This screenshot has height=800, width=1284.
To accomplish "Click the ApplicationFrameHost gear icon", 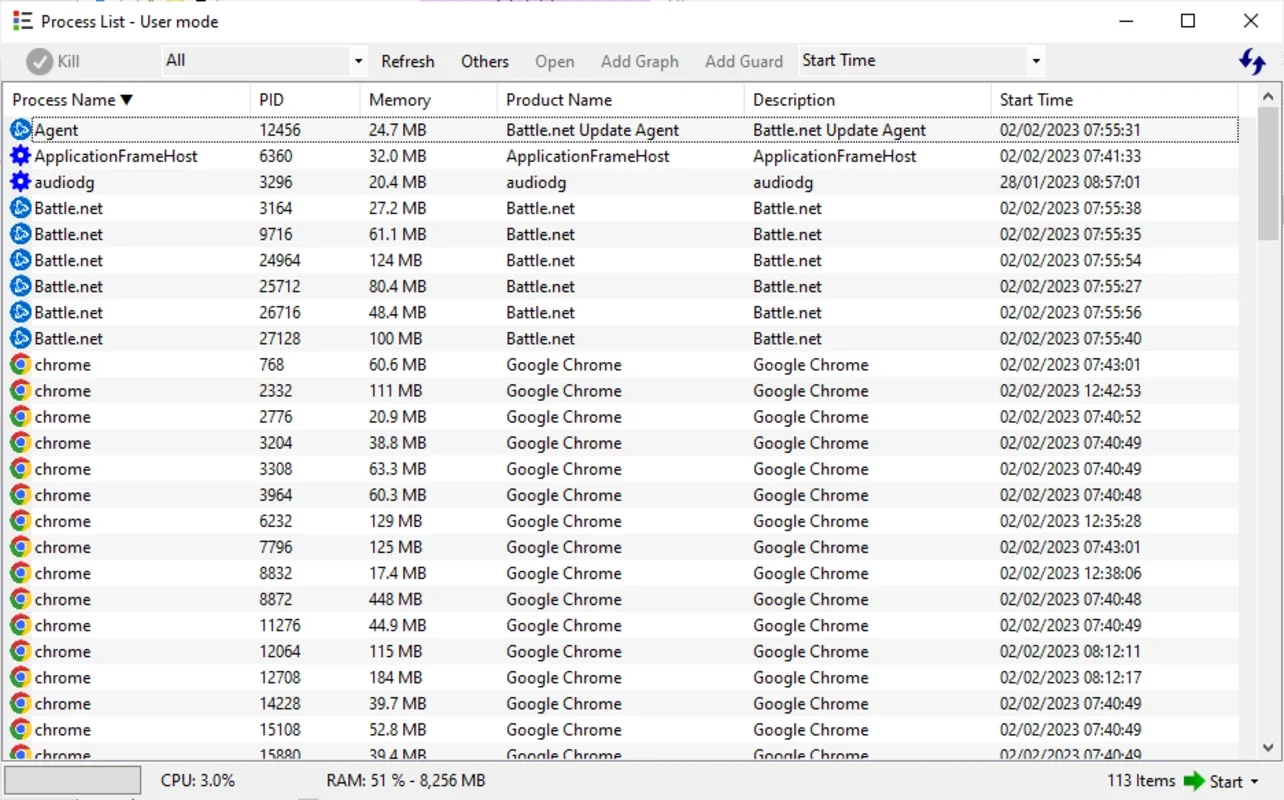I will pyautogui.click(x=21, y=156).
